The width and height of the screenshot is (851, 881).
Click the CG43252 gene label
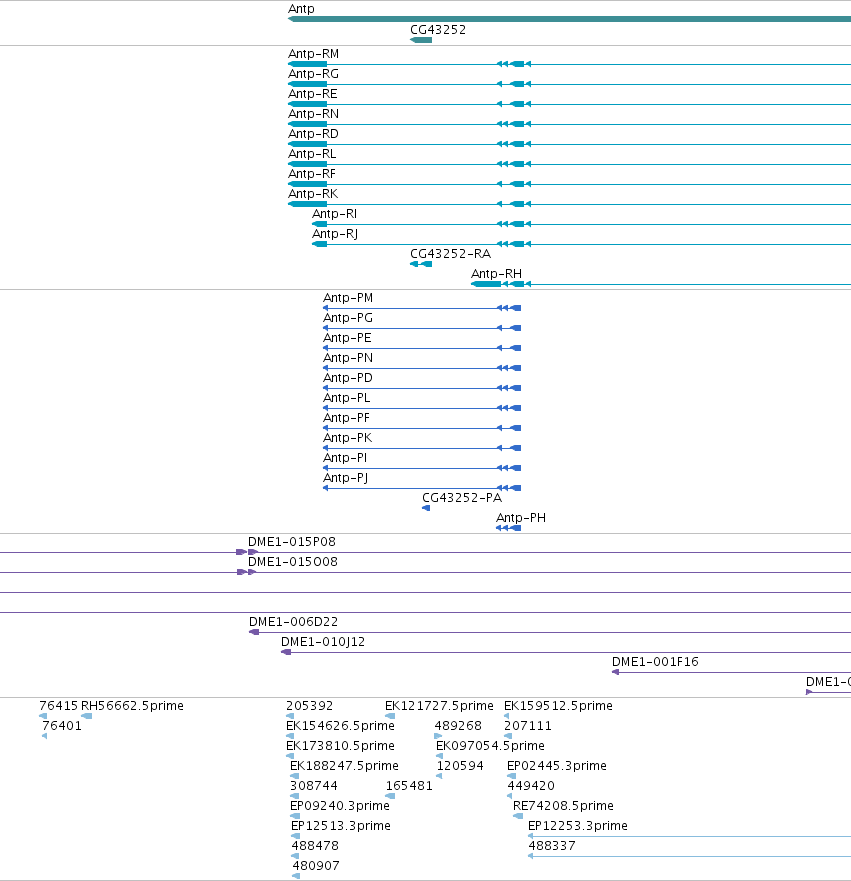pyautogui.click(x=438, y=30)
